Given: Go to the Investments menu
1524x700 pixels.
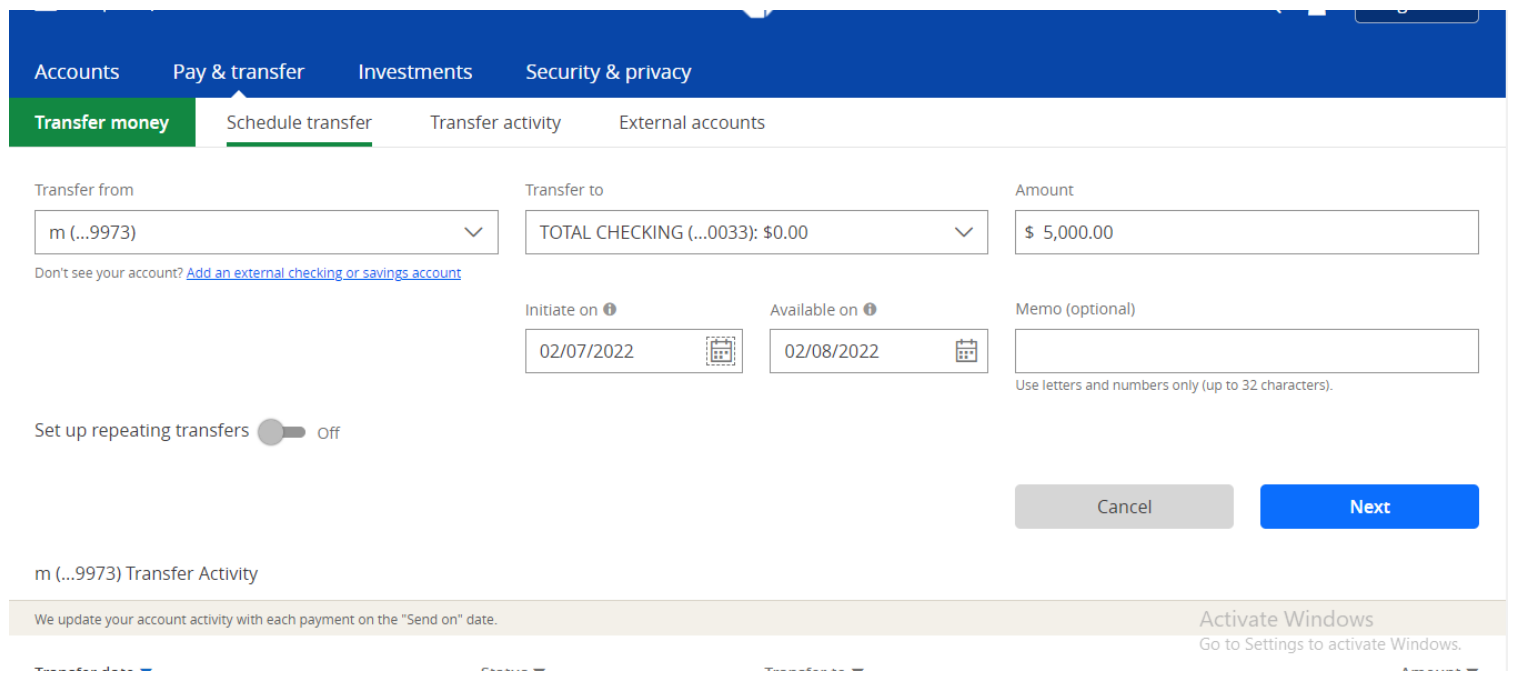Looking at the screenshot, I should coord(415,72).
